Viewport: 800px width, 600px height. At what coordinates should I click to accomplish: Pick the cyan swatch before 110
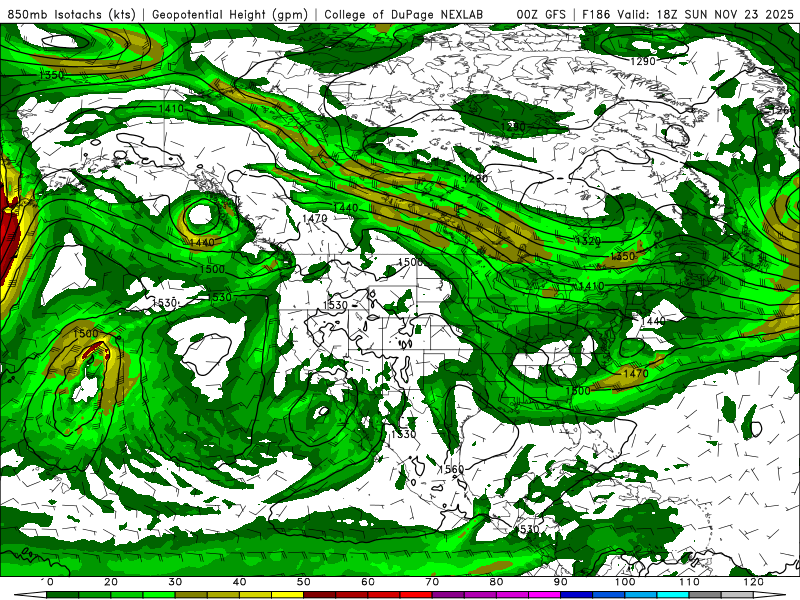[x=673, y=595]
